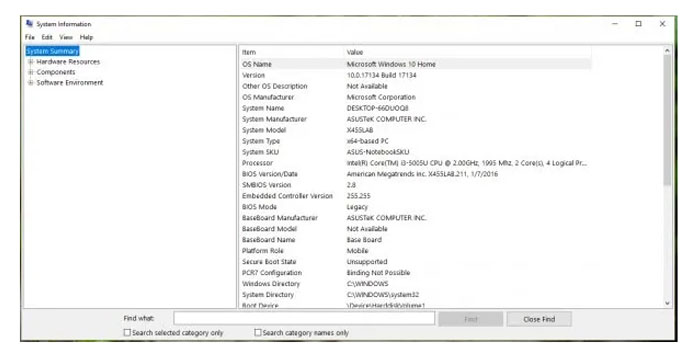The image size is (683, 364).
Task: Select the BIOS Version/Date row
Action: pyautogui.click(x=416, y=174)
